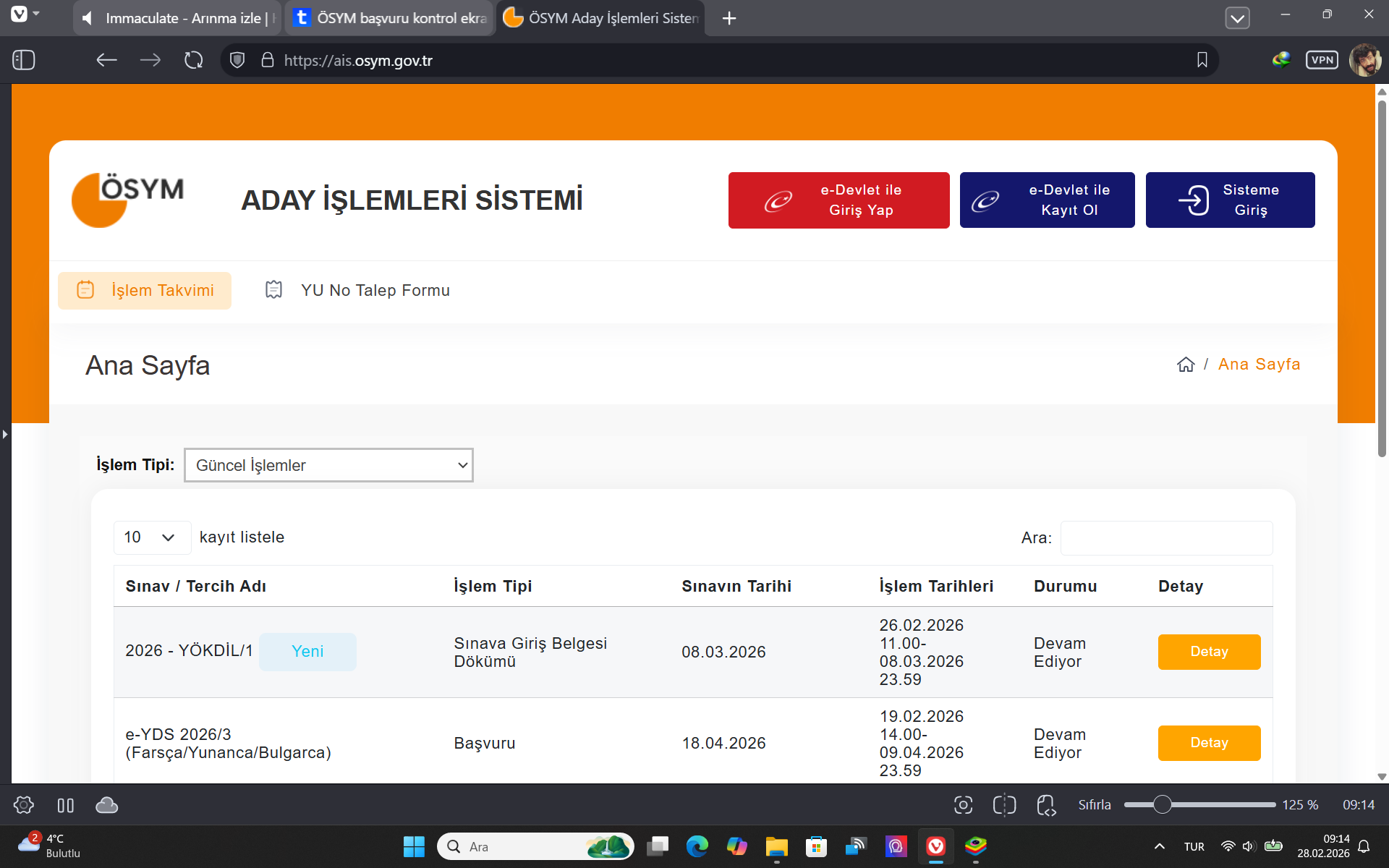Image resolution: width=1389 pixels, height=868 pixels.
Task: Add a new tab with the plus icon
Action: click(x=729, y=18)
